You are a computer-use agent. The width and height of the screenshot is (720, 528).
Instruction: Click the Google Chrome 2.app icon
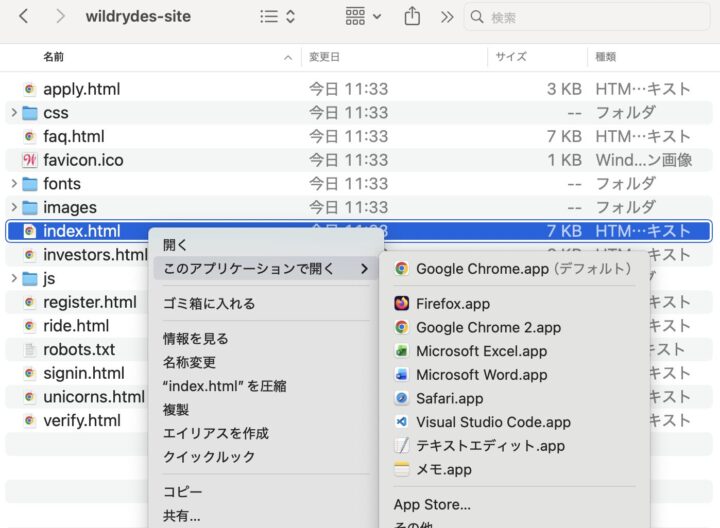[401, 327]
